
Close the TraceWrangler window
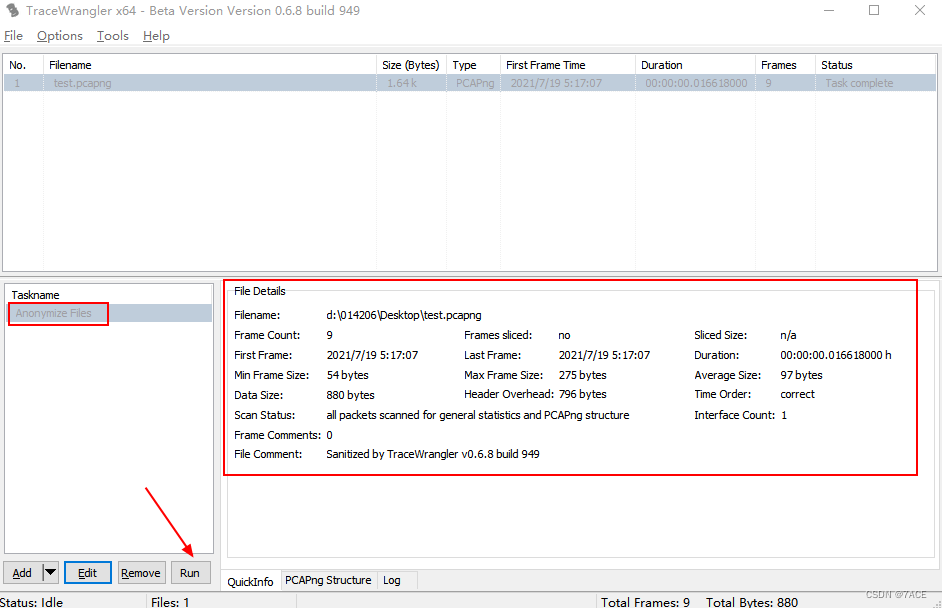pyautogui.click(x=920, y=10)
